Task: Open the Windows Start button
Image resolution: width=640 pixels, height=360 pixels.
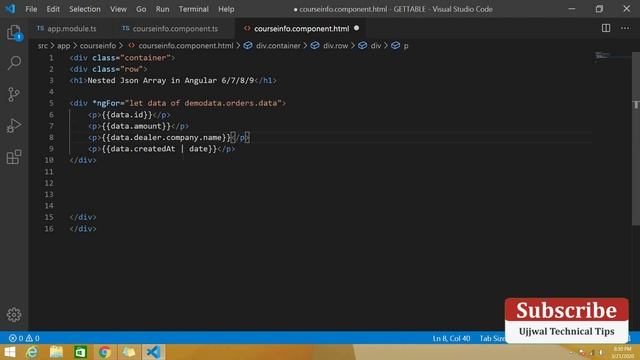Action: pyautogui.click(x=9, y=352)
